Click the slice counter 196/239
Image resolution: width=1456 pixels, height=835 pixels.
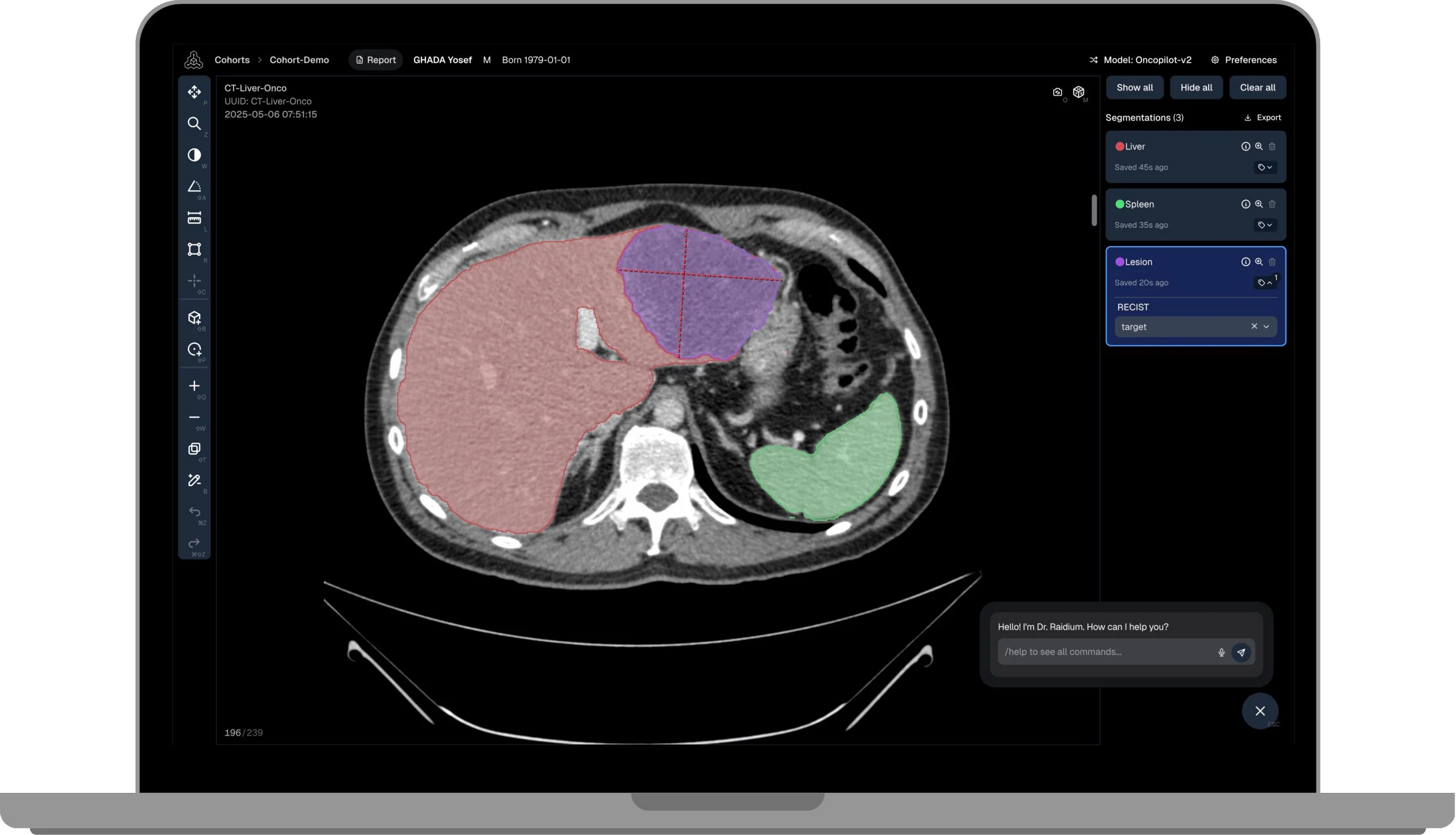(243, 732)
